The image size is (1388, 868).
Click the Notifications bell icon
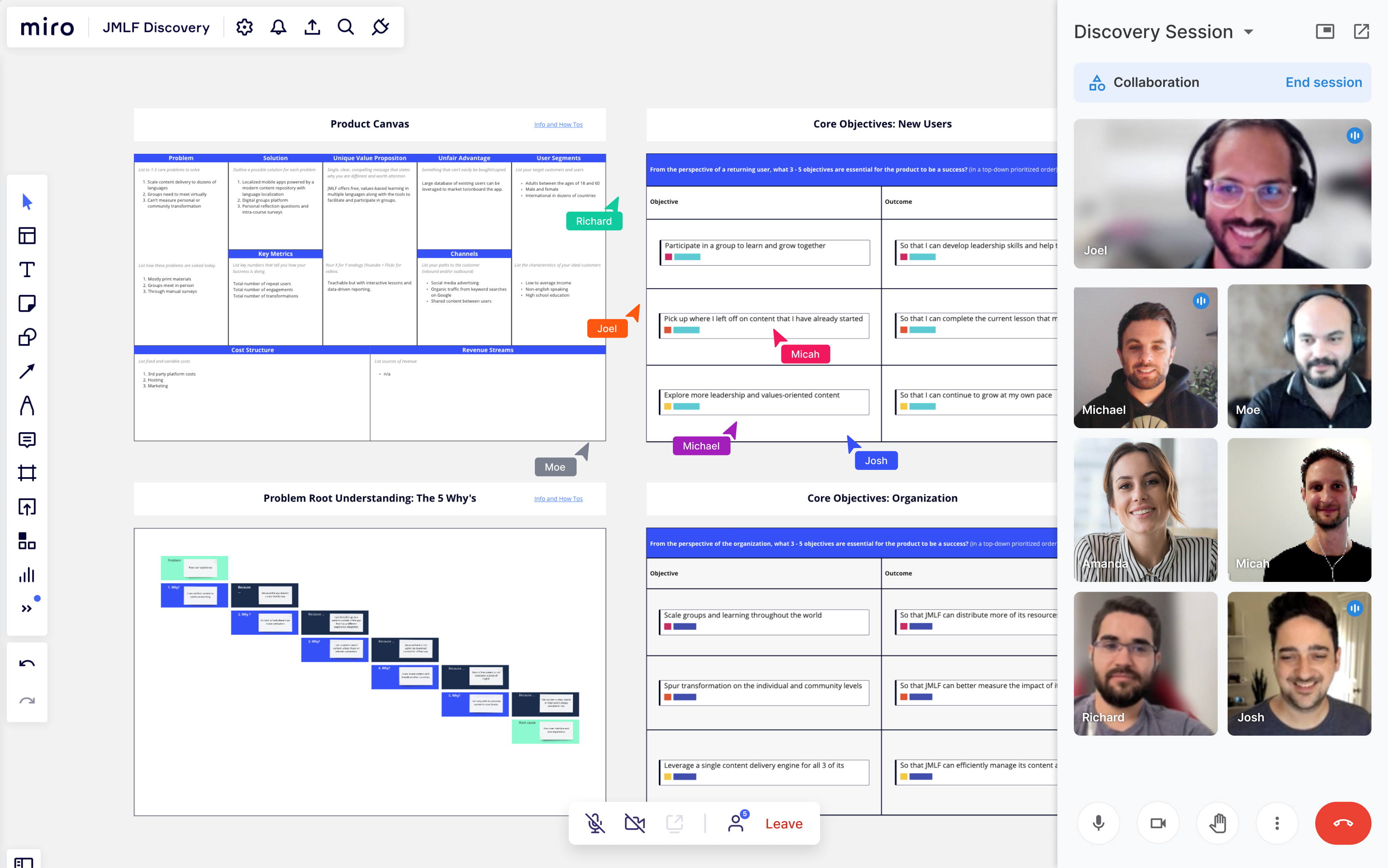278,27
